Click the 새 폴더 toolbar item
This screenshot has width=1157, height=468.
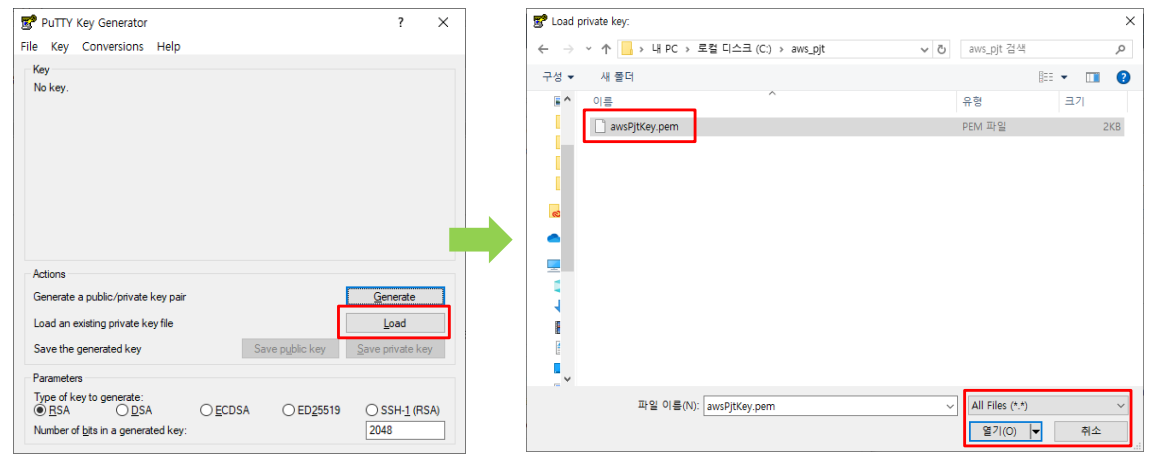click(x=617, y=77)
